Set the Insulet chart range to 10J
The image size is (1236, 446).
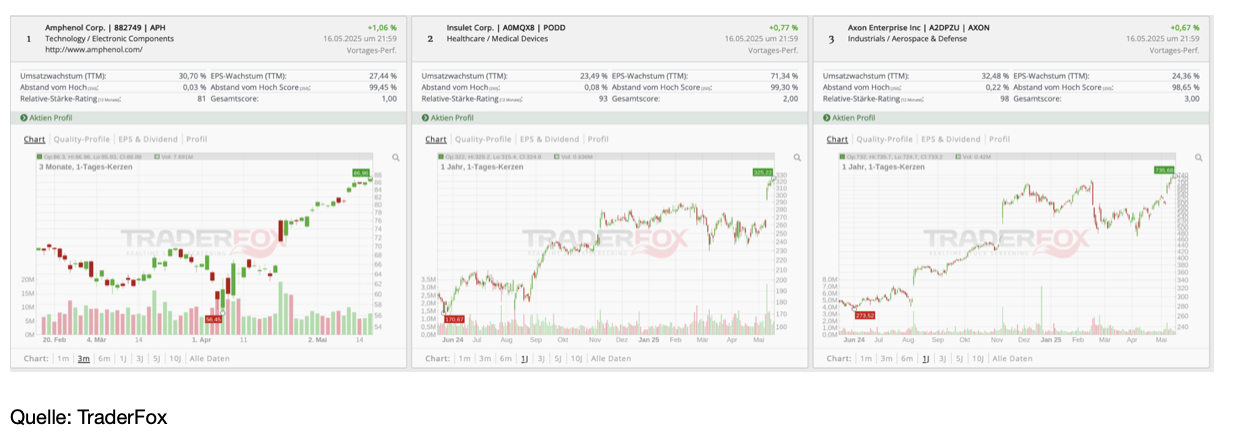577,358
